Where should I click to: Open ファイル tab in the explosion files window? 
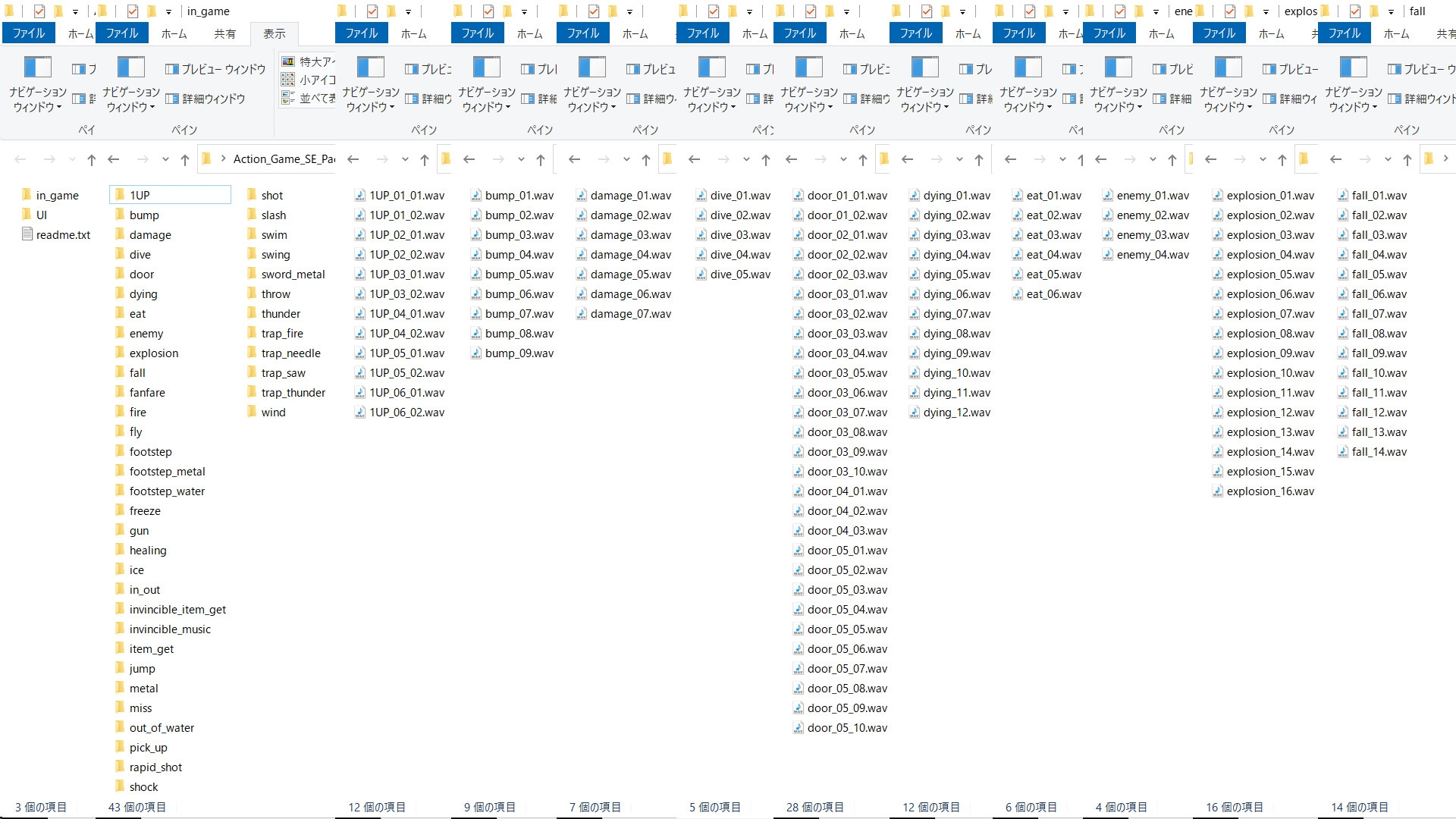(1219, 33)
